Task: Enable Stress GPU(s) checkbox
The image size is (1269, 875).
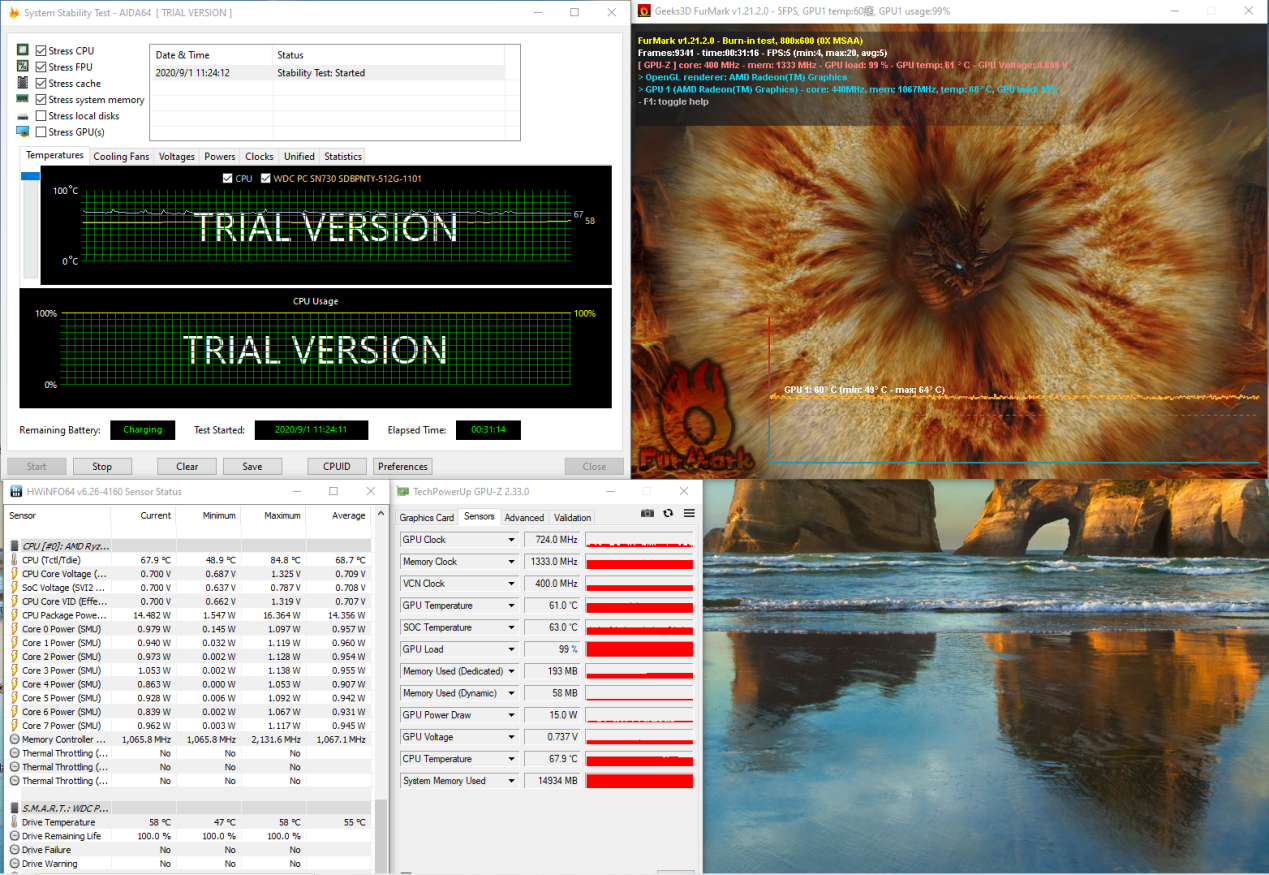Action: [41, 132]
